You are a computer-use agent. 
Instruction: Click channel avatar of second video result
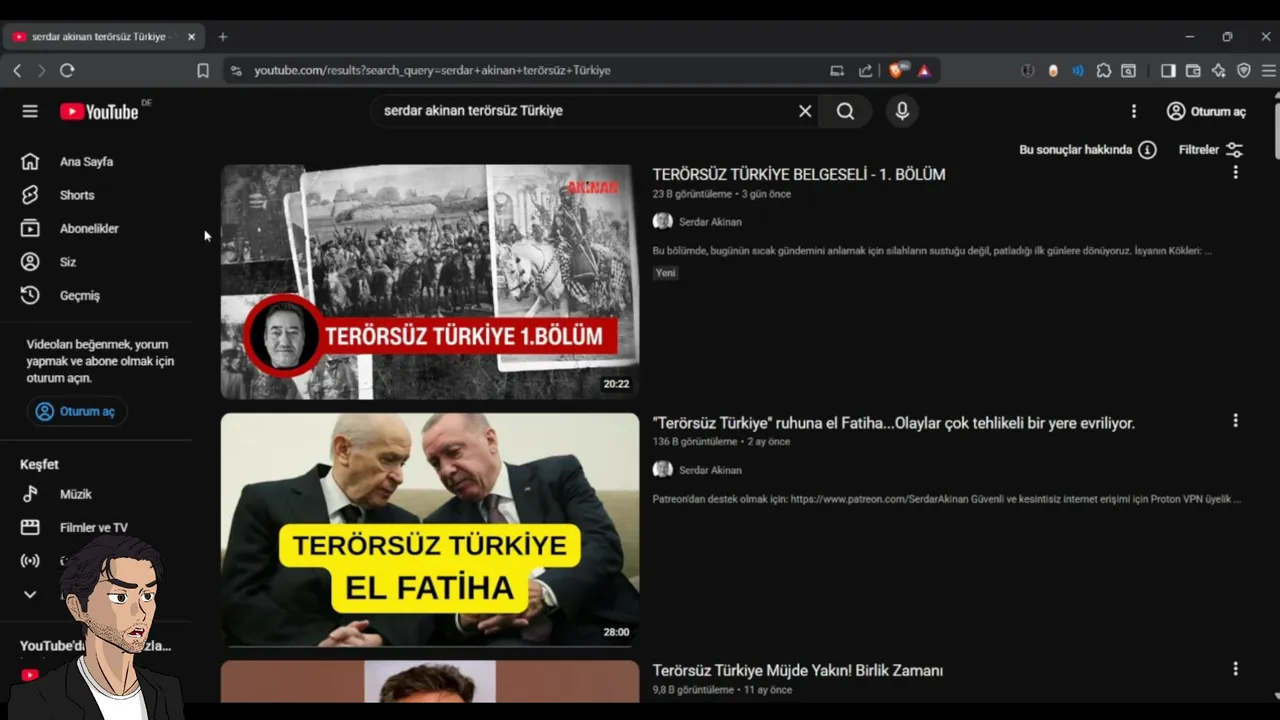[663, 469]
